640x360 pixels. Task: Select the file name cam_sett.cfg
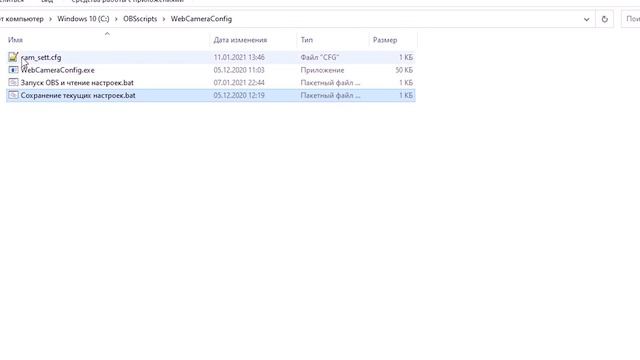click(x=41, y=58)
